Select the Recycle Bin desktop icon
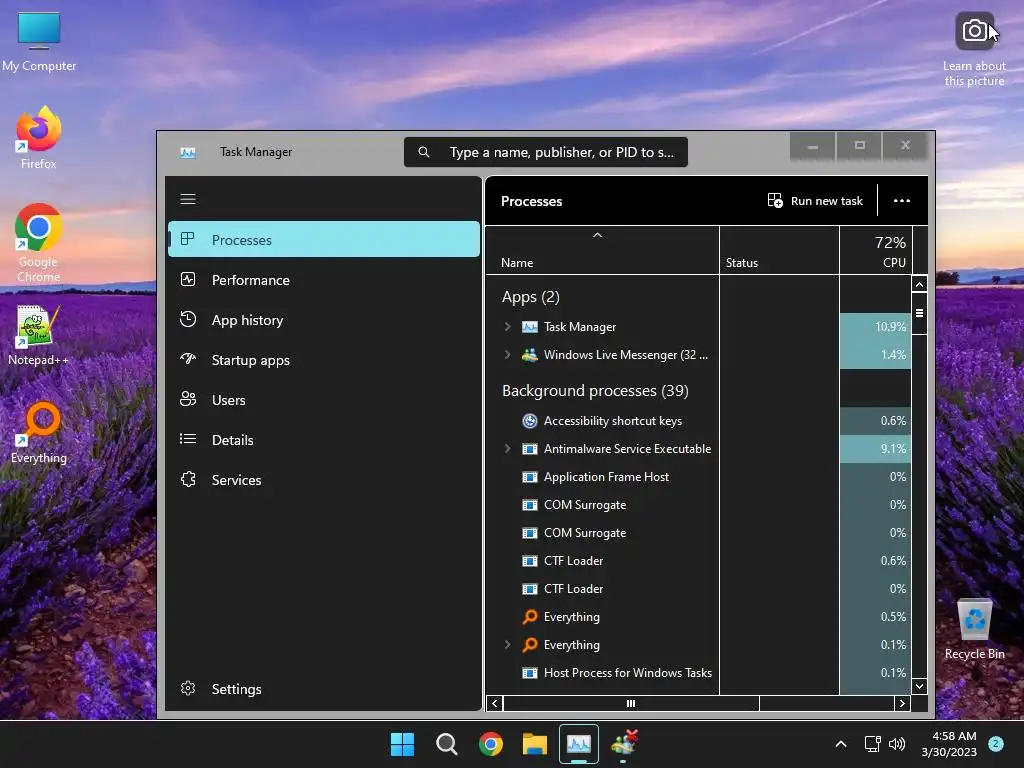Image resolution: width=1024 pixels, height=768 pixels. point(974,628)
